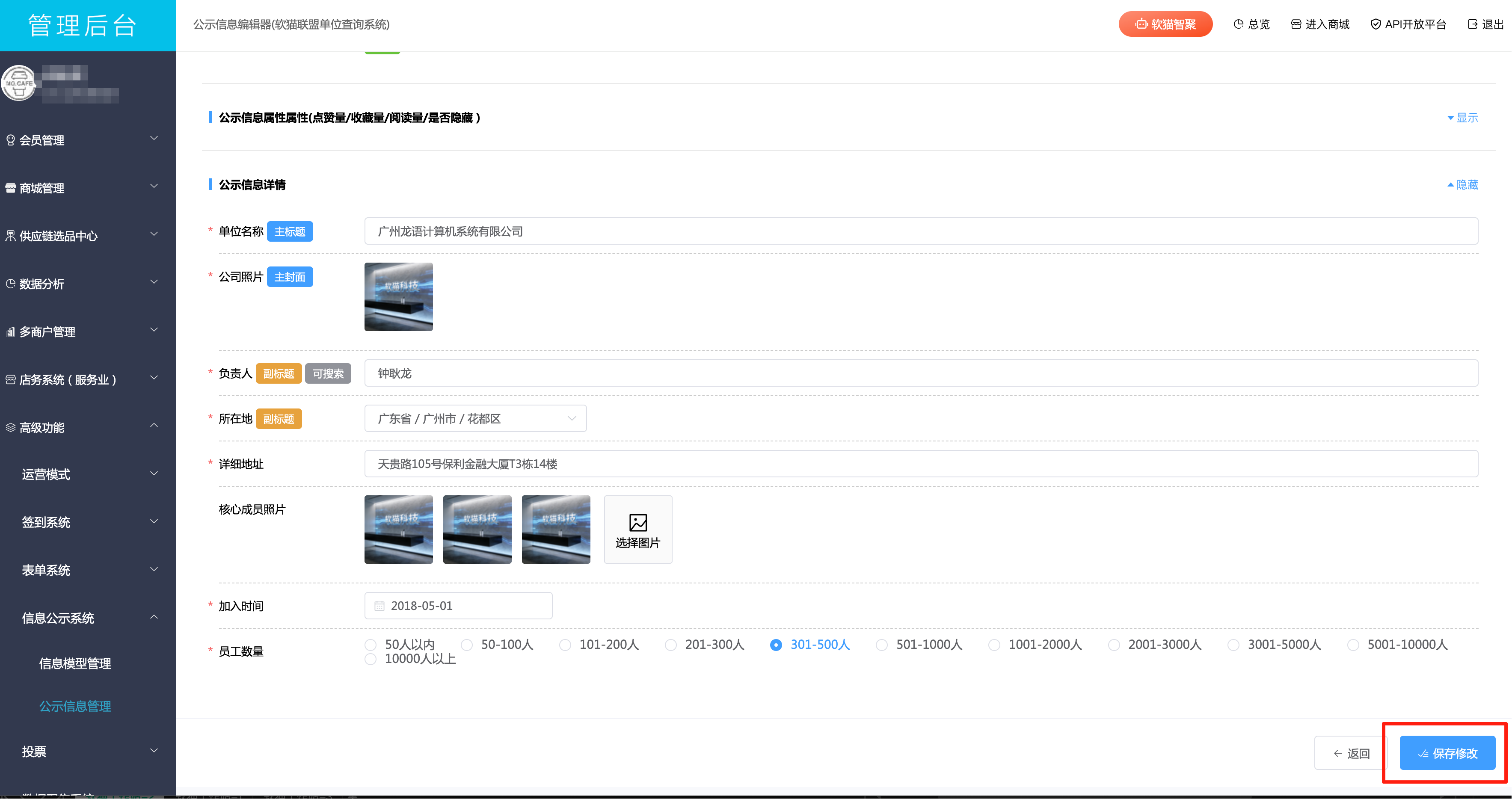Viewport: 1512px width, 799px height.
Task: Open 总览 overview icon in header
Action: (1239, 24)
